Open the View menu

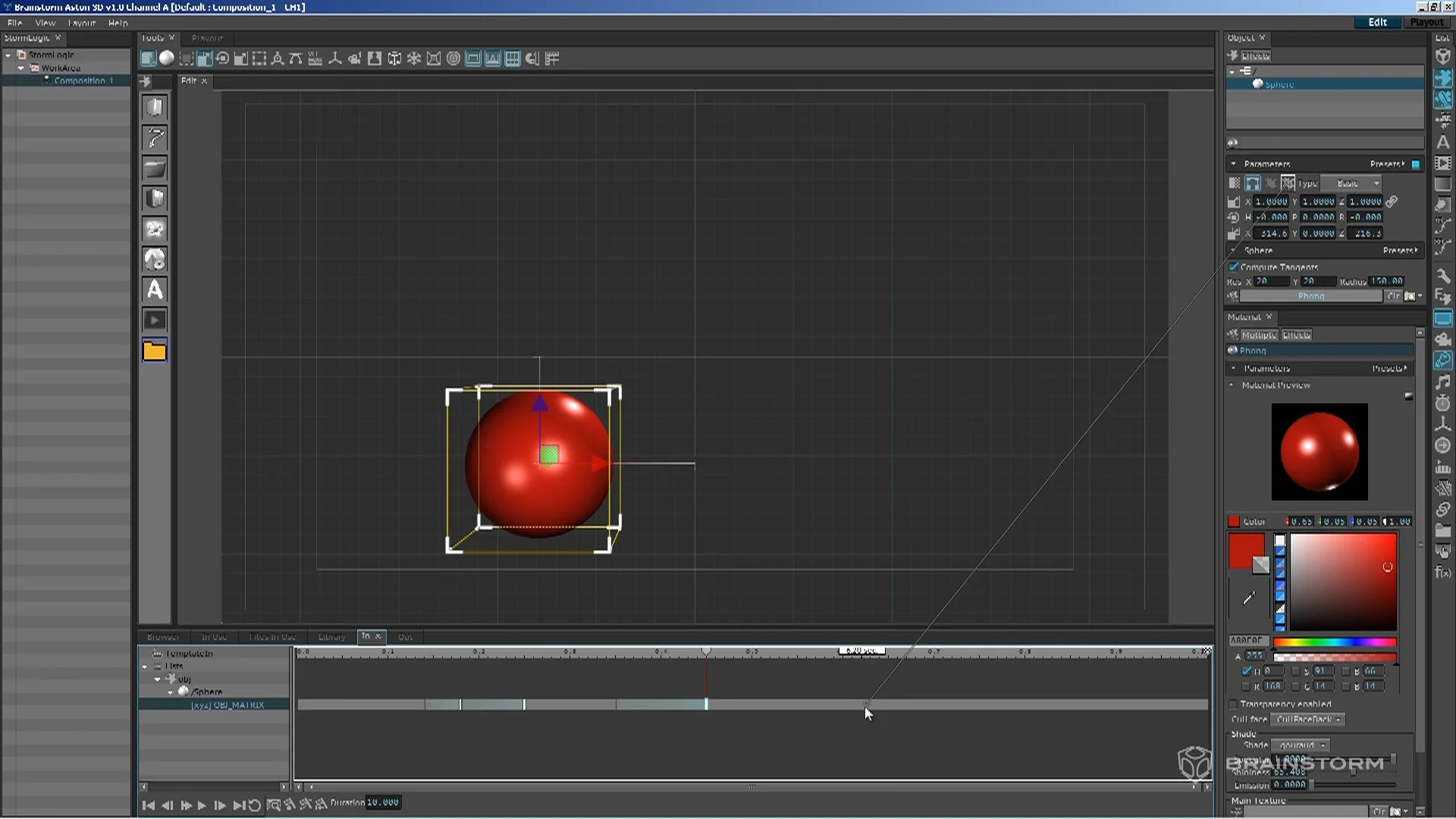click(x=45, y=23)
